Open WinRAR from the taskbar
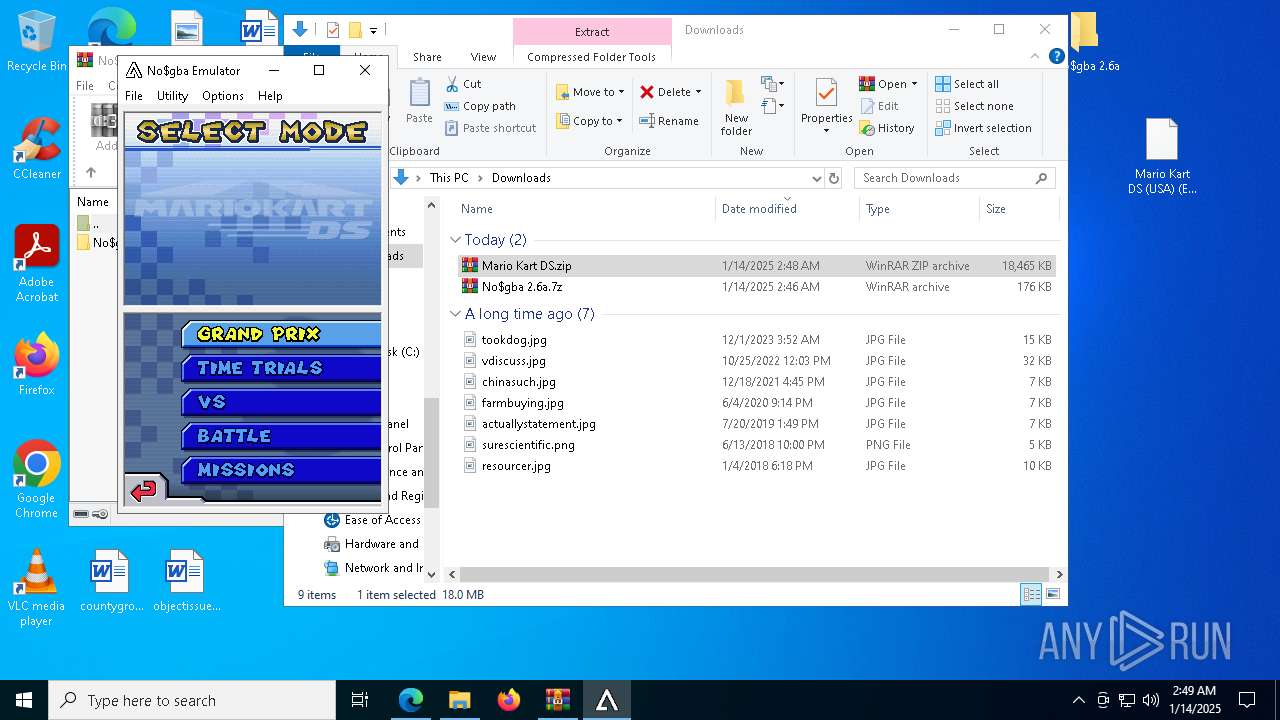Viewport: 1280px width, 720px height. pyautogui.click(x=557, y=700)
